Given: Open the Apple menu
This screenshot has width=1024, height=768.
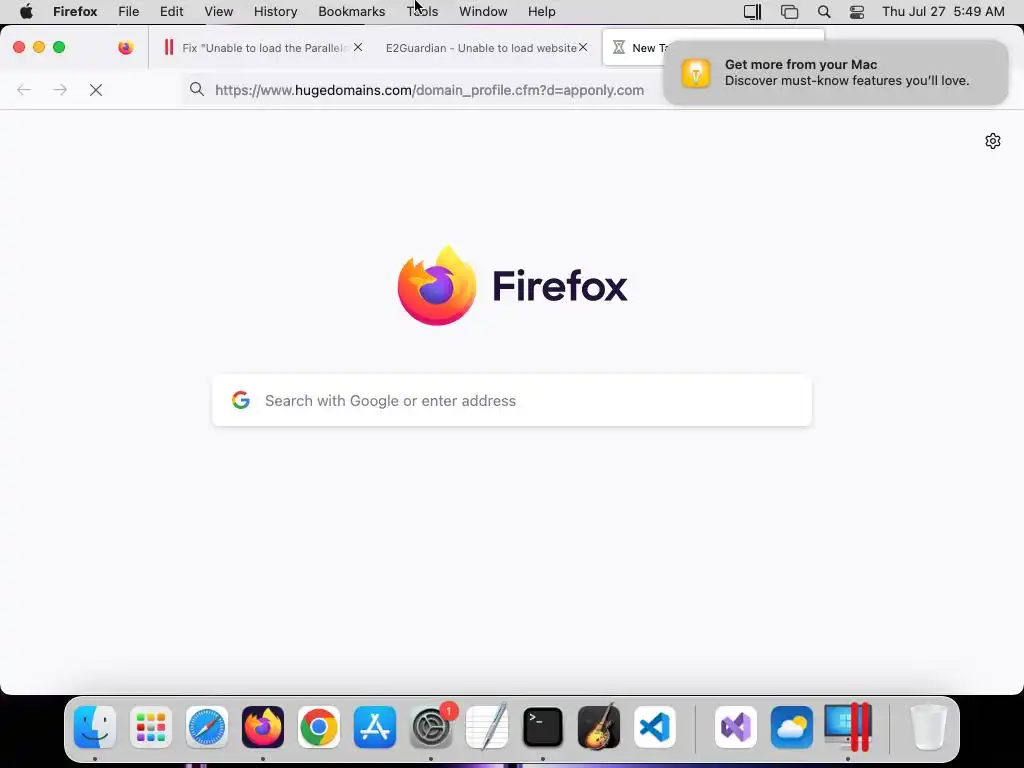Looking at the screenshot, I should [26, 12].
